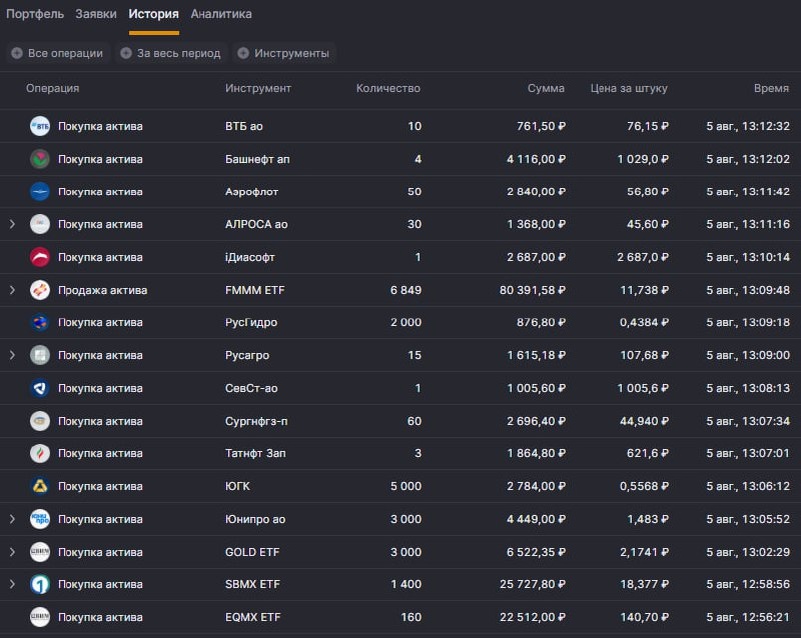This screenshot has width=801, height=638.
Task: Click the Татнфт 3ап logo icon
Action: (40, 453)
